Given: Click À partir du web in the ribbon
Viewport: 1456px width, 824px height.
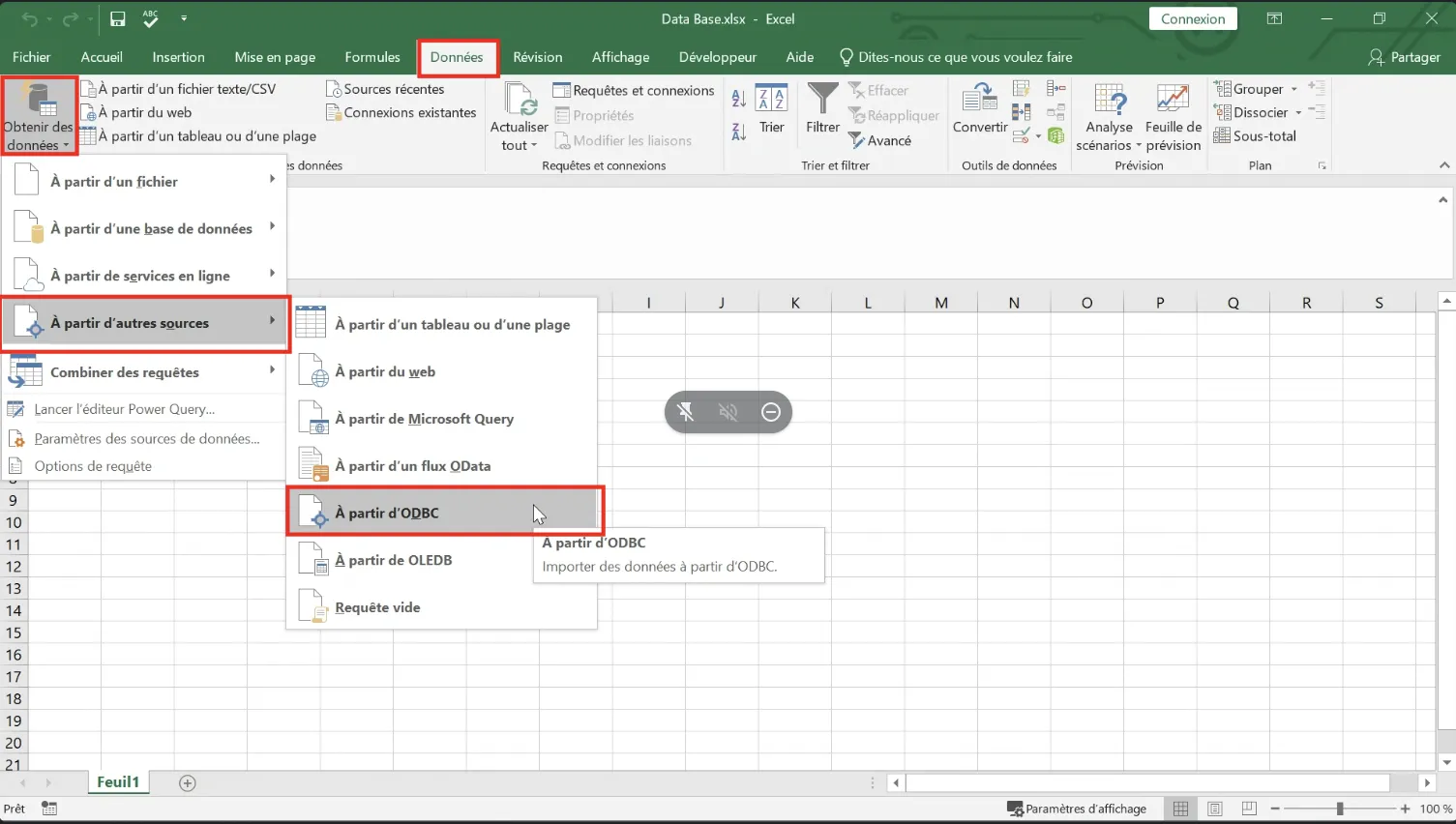Looking at the screenshot, I should coord(136,112).
